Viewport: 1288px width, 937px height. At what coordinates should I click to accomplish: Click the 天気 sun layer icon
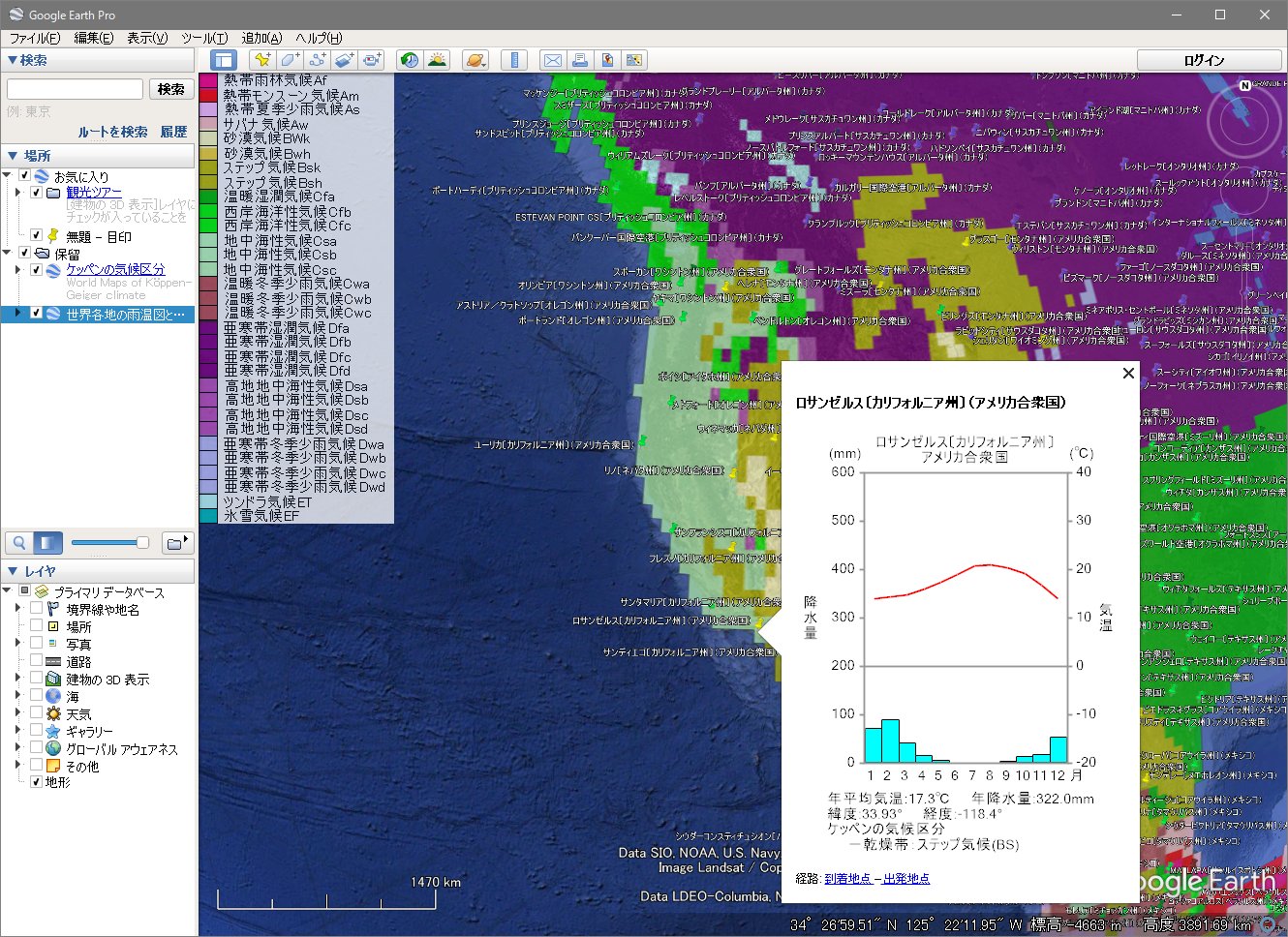click(53, 713)
